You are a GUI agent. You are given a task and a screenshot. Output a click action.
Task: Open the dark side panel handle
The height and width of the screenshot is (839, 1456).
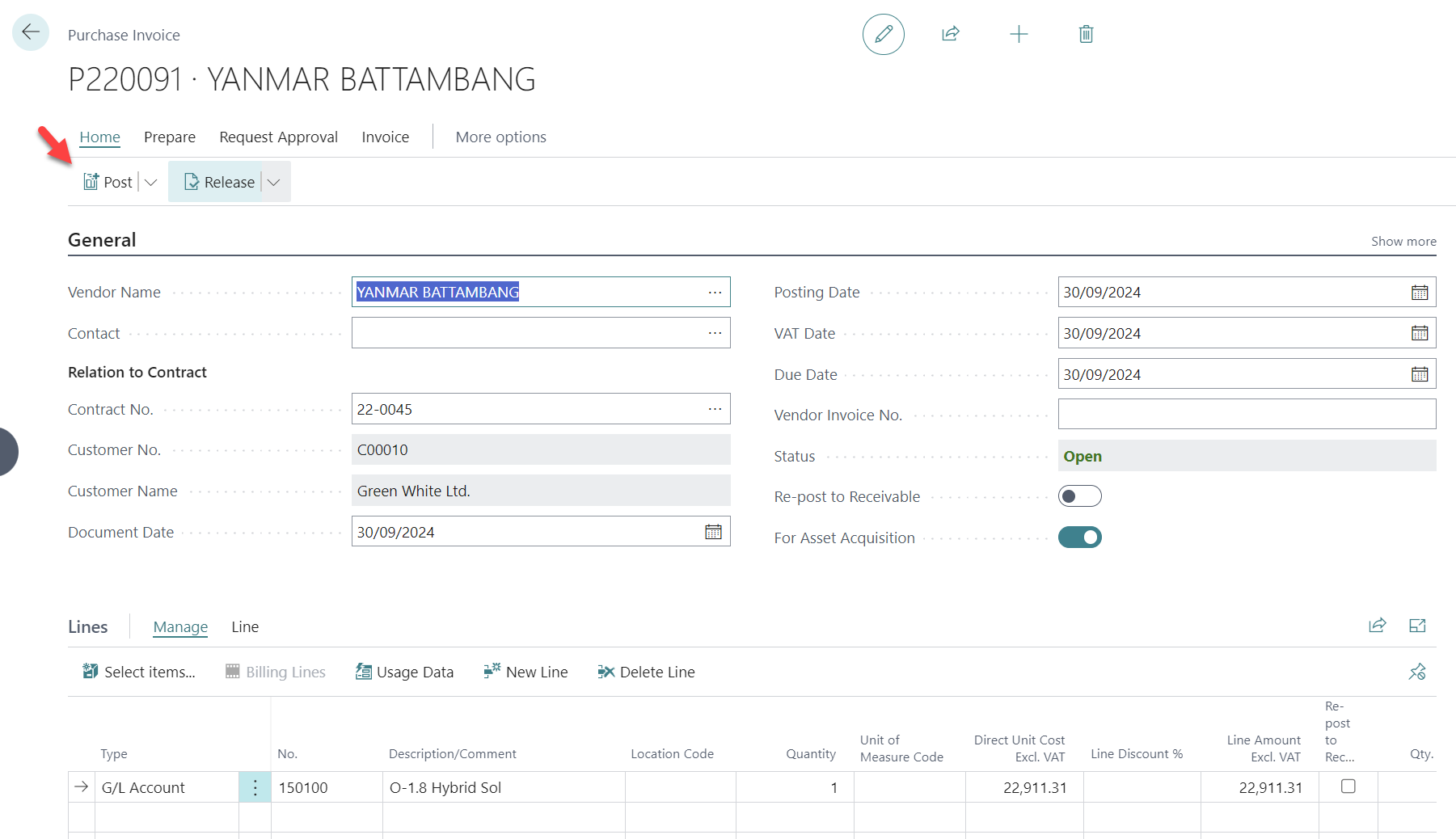tap(8, 452)
